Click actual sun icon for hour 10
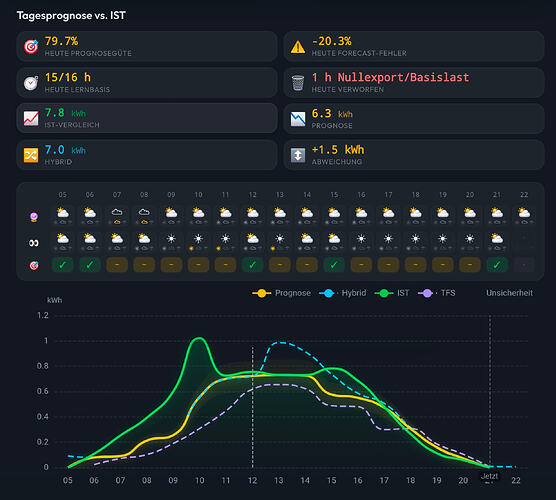Image resolution: width=556 pixels, height=500 pixels. [x=198, y=239]
